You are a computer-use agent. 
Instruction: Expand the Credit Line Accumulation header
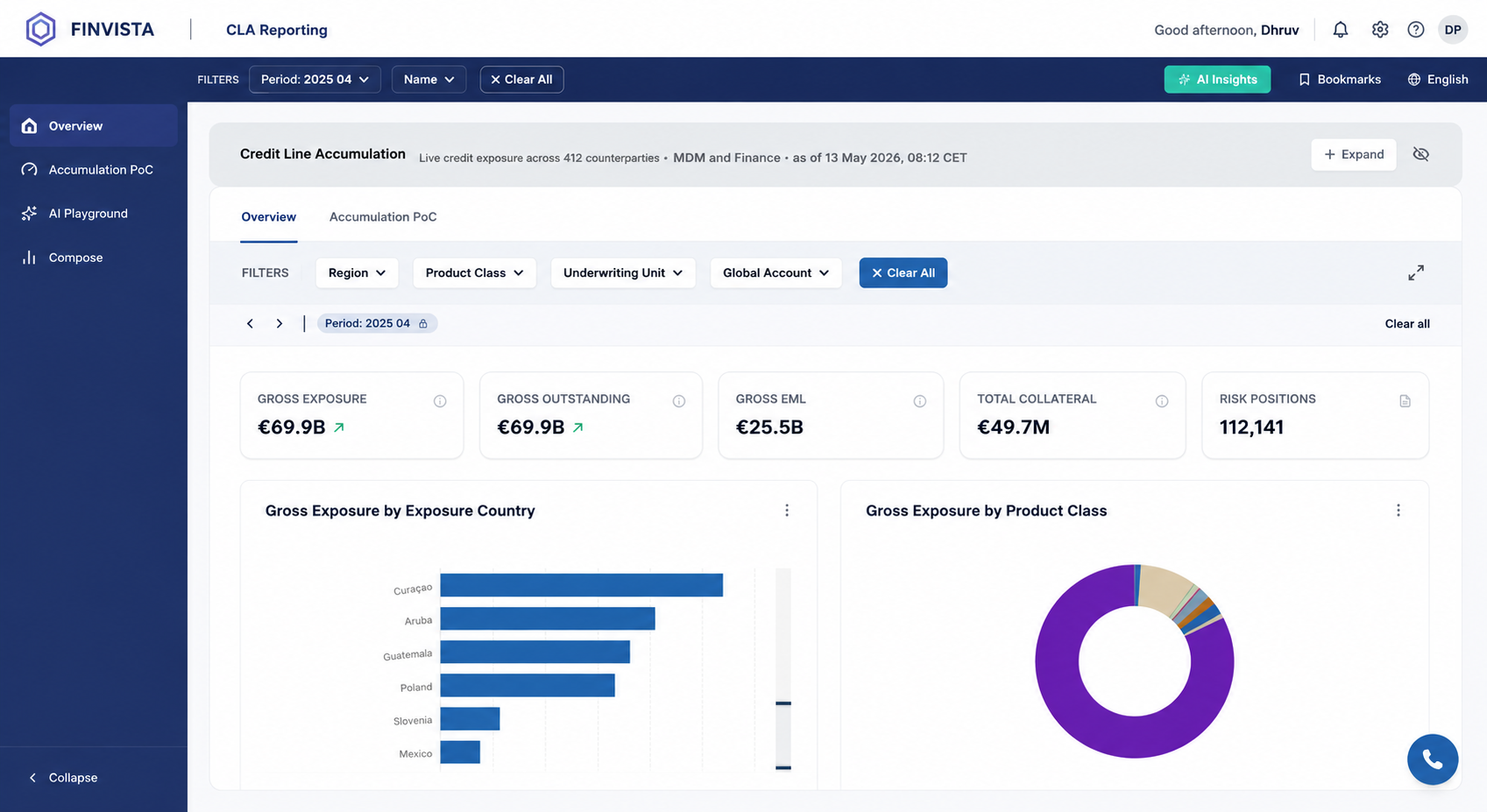pyautogui.click(x=1354, y=154)
